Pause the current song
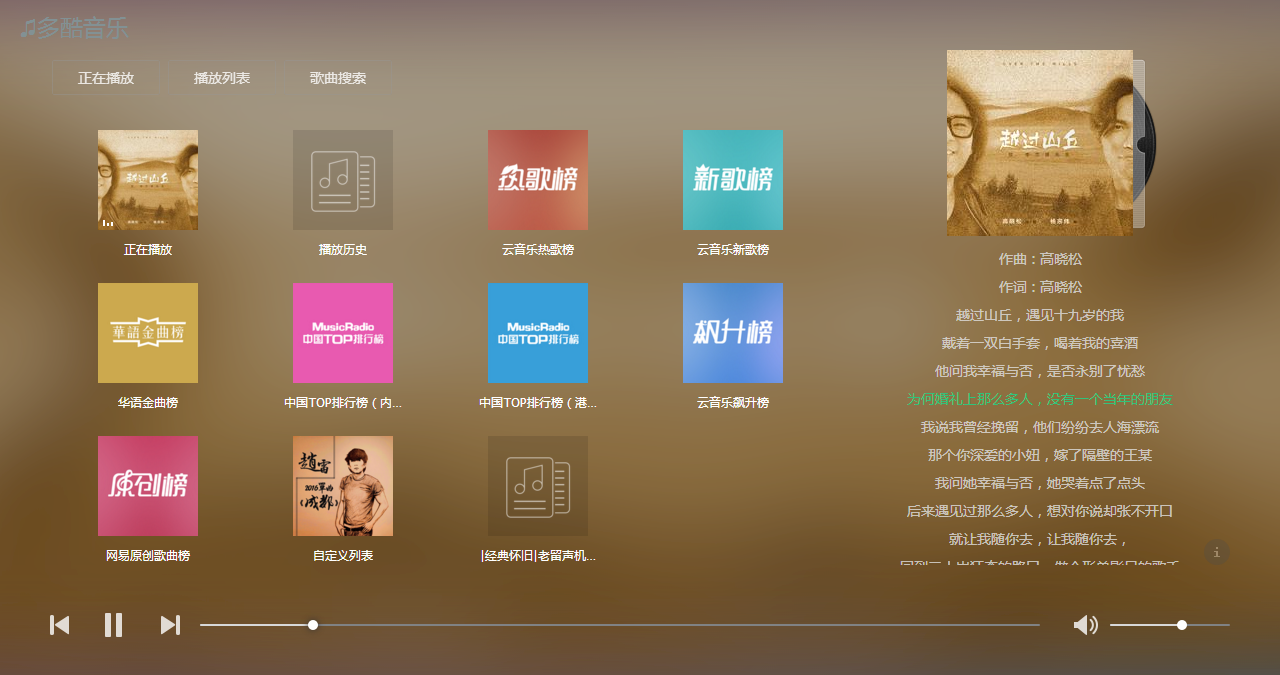1280x675 pixels. (x=114, y=625)
